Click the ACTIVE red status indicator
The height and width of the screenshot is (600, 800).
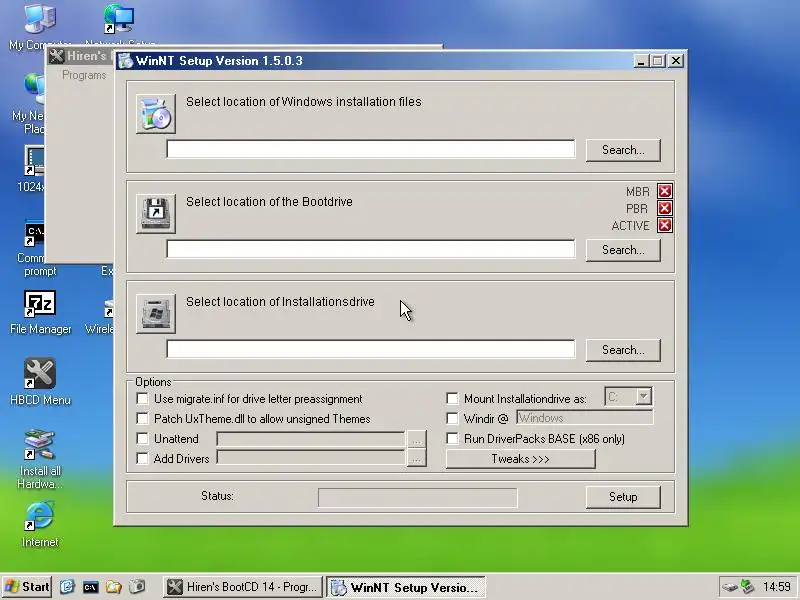pyautogui.click(x=664, y=226)
